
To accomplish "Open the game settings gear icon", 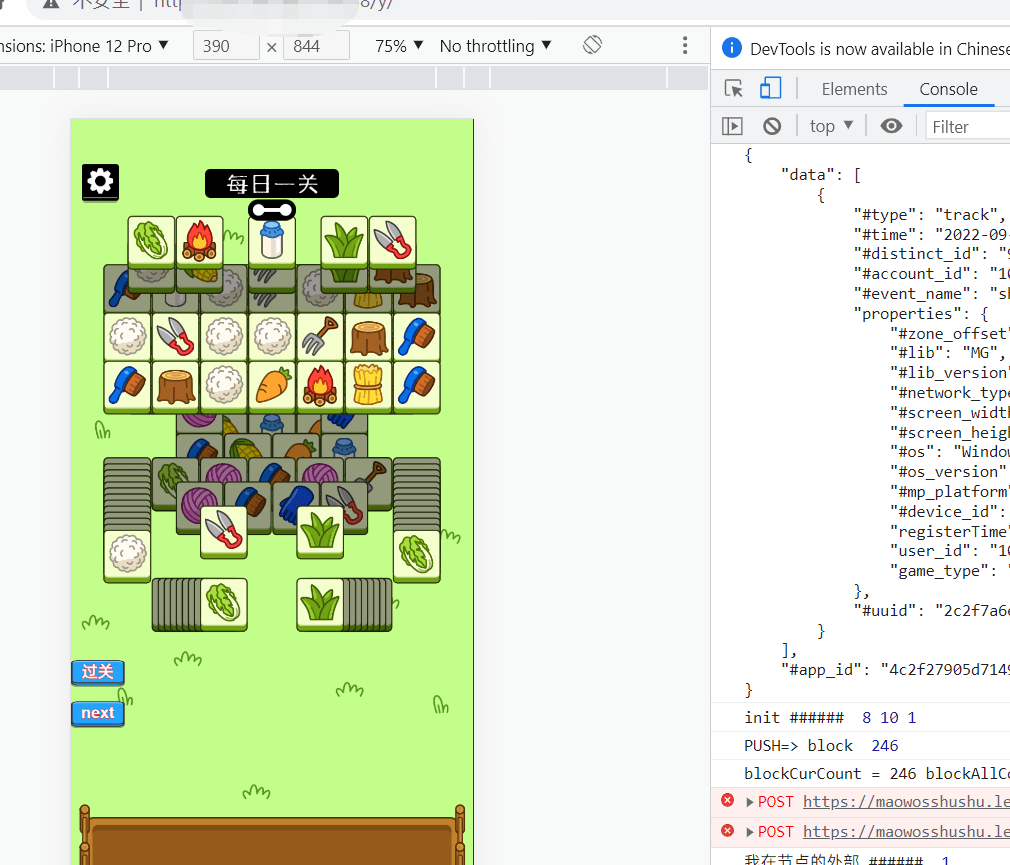I will pos(100,182).
